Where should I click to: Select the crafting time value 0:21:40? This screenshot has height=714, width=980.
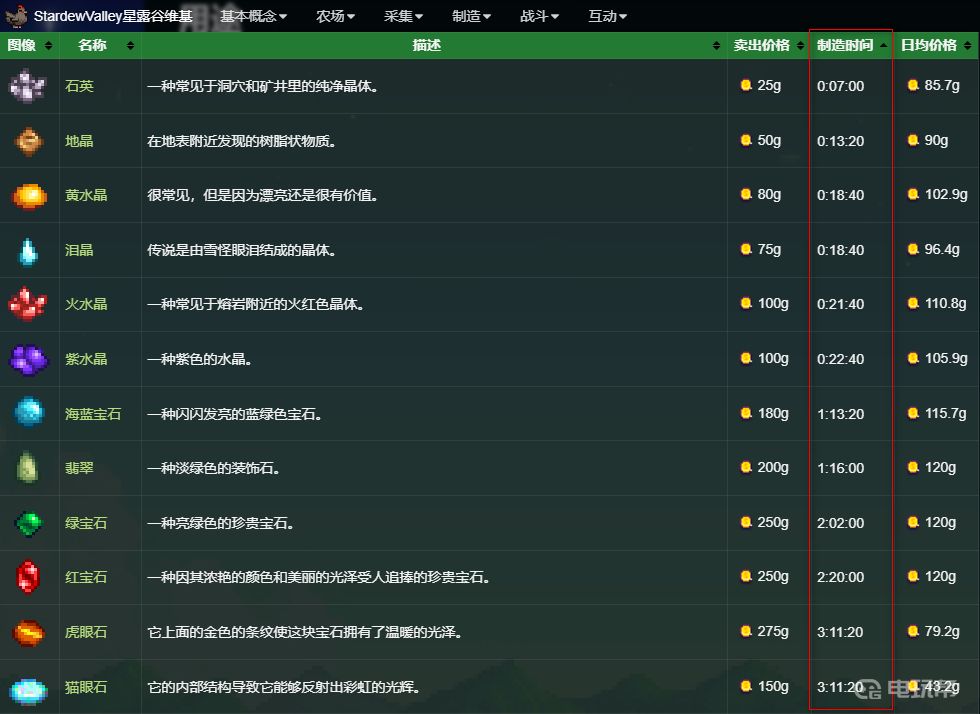[x=840, y=304]
